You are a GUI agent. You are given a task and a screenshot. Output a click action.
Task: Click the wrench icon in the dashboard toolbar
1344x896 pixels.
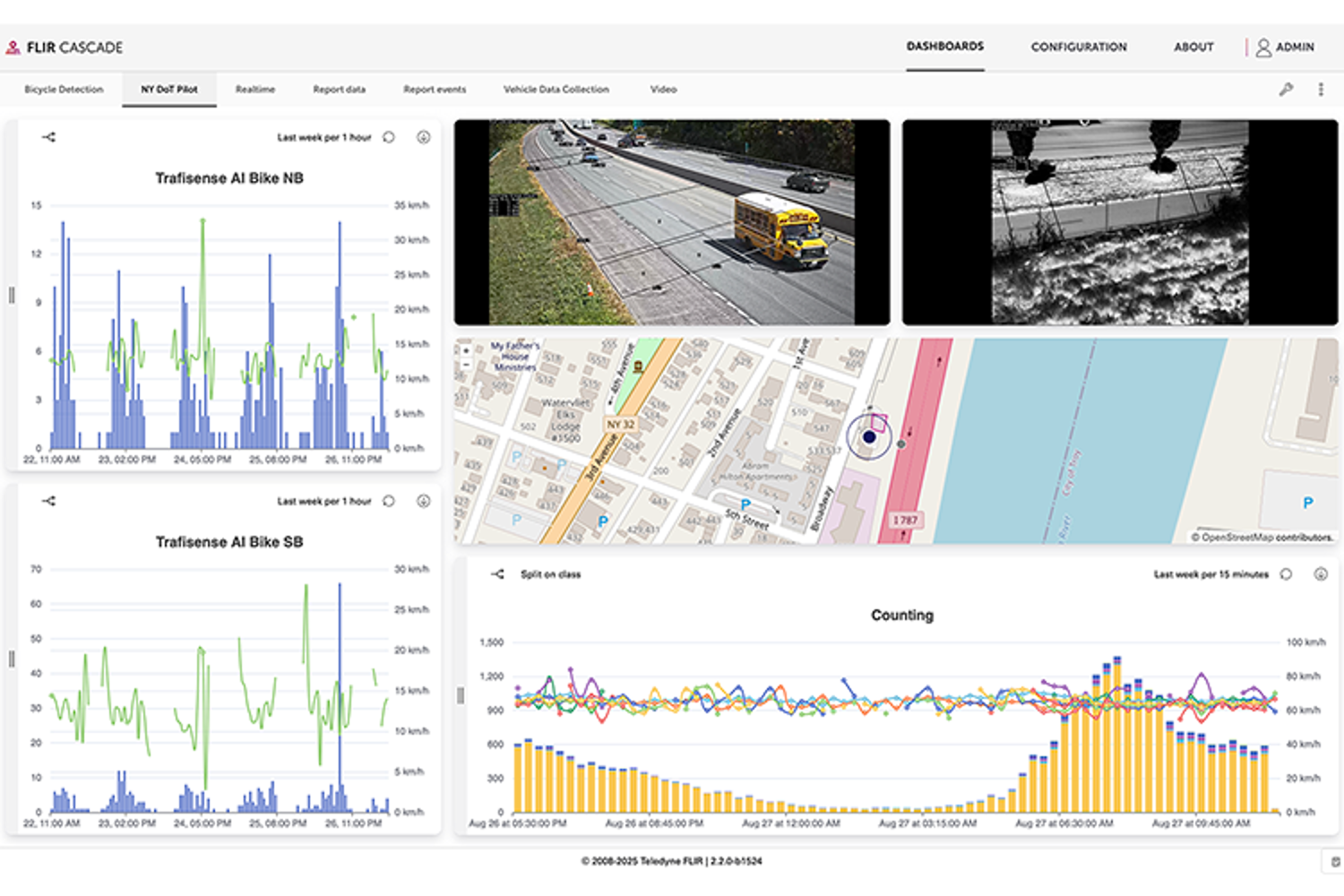[1286, 90]
